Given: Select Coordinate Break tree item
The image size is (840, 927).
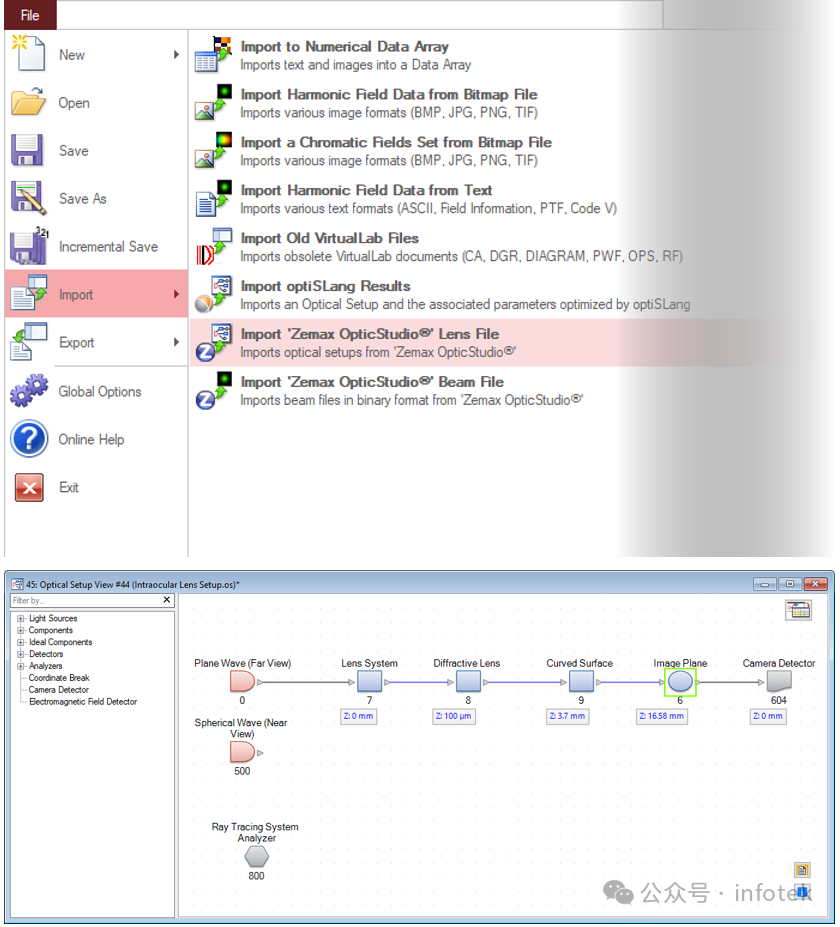Looking at the screenshot, I should [x=59, y=678].
